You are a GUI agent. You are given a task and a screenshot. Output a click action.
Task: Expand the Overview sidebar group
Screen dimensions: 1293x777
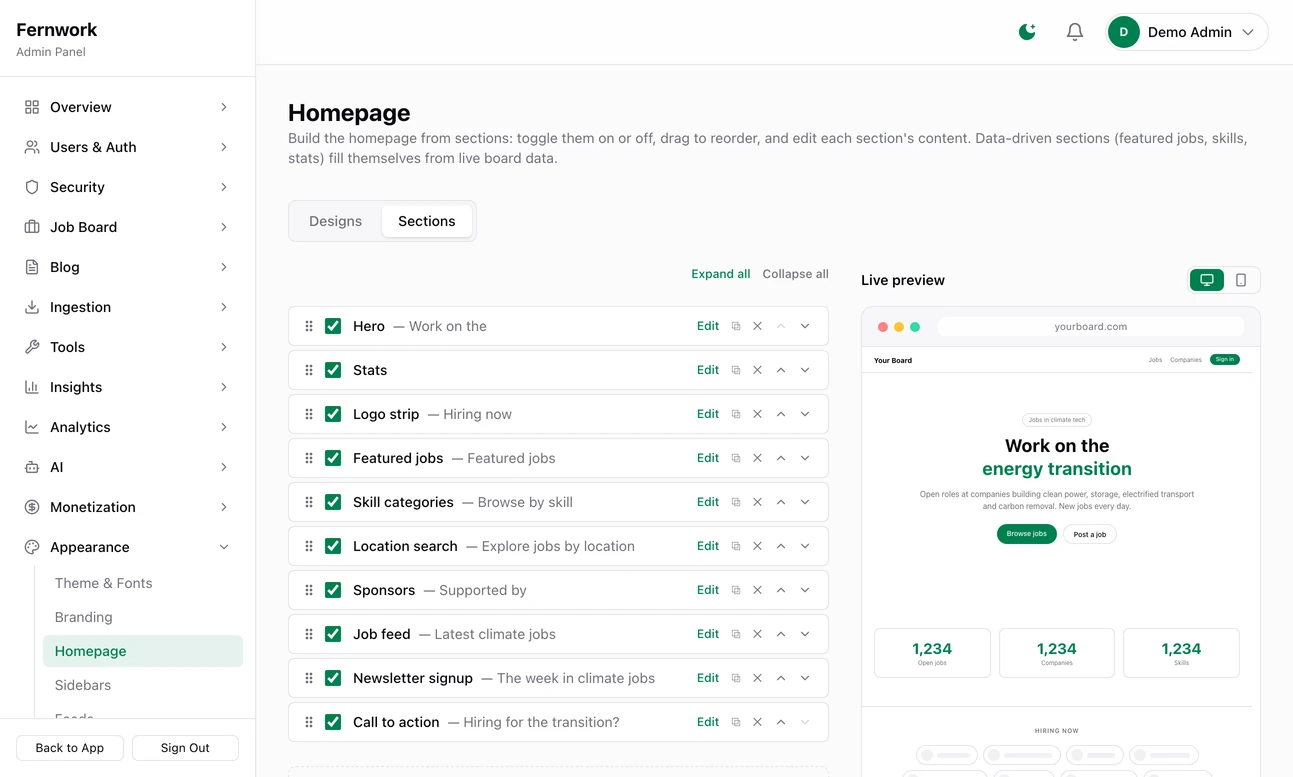(127, 107)
